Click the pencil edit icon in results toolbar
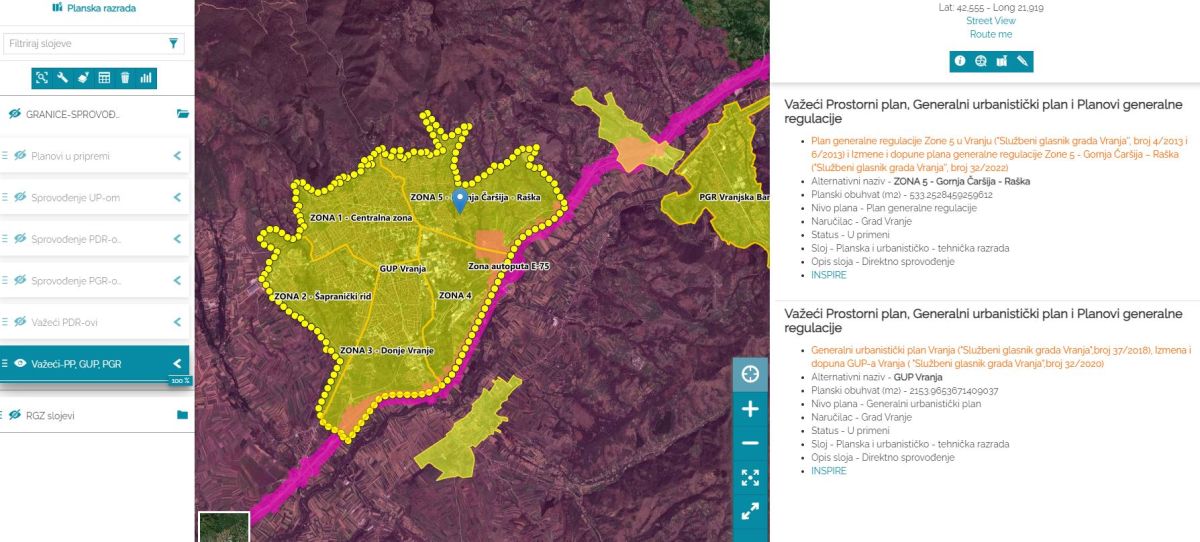This screenshot has height=542, width=1200. (1022, 61)
